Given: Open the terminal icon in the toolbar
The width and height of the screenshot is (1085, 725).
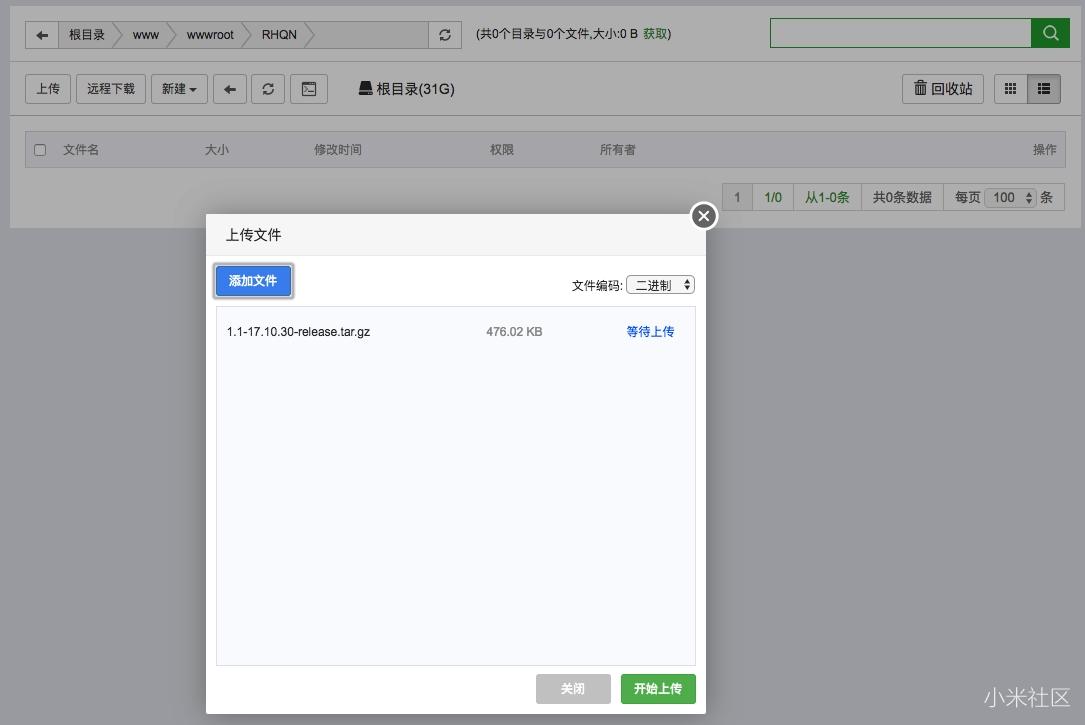Looking at the screenshot, I should [x=308, y=88].
